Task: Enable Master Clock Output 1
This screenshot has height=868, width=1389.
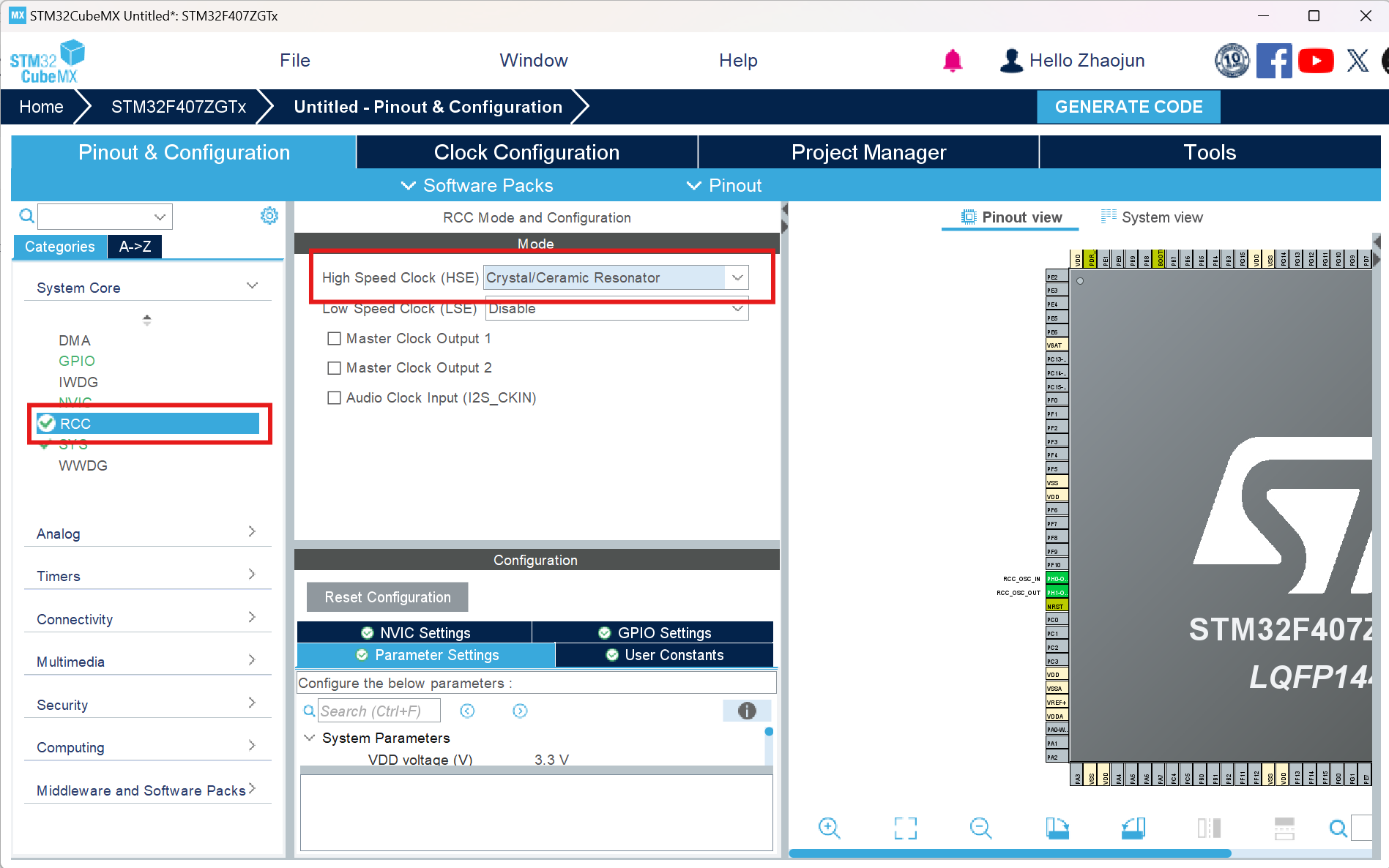Action: click(x=335, y=338)
